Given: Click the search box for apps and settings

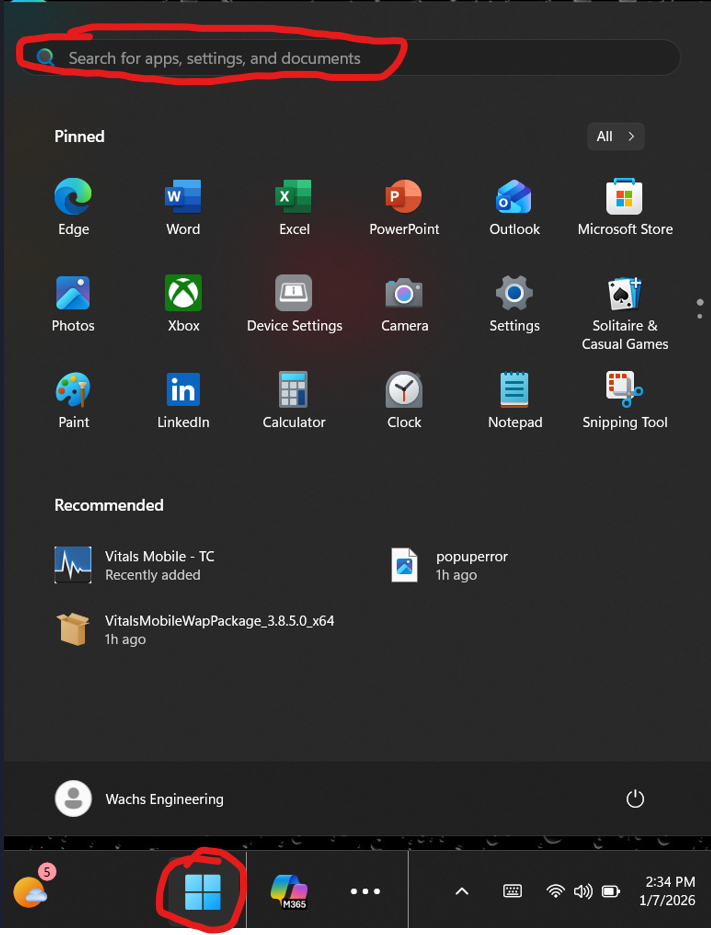Looking at the screenshot, I should pos(352,58).
